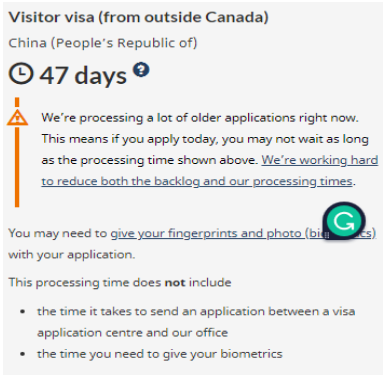Click the 47 days processing time text
383x377 pixels.
83,75
